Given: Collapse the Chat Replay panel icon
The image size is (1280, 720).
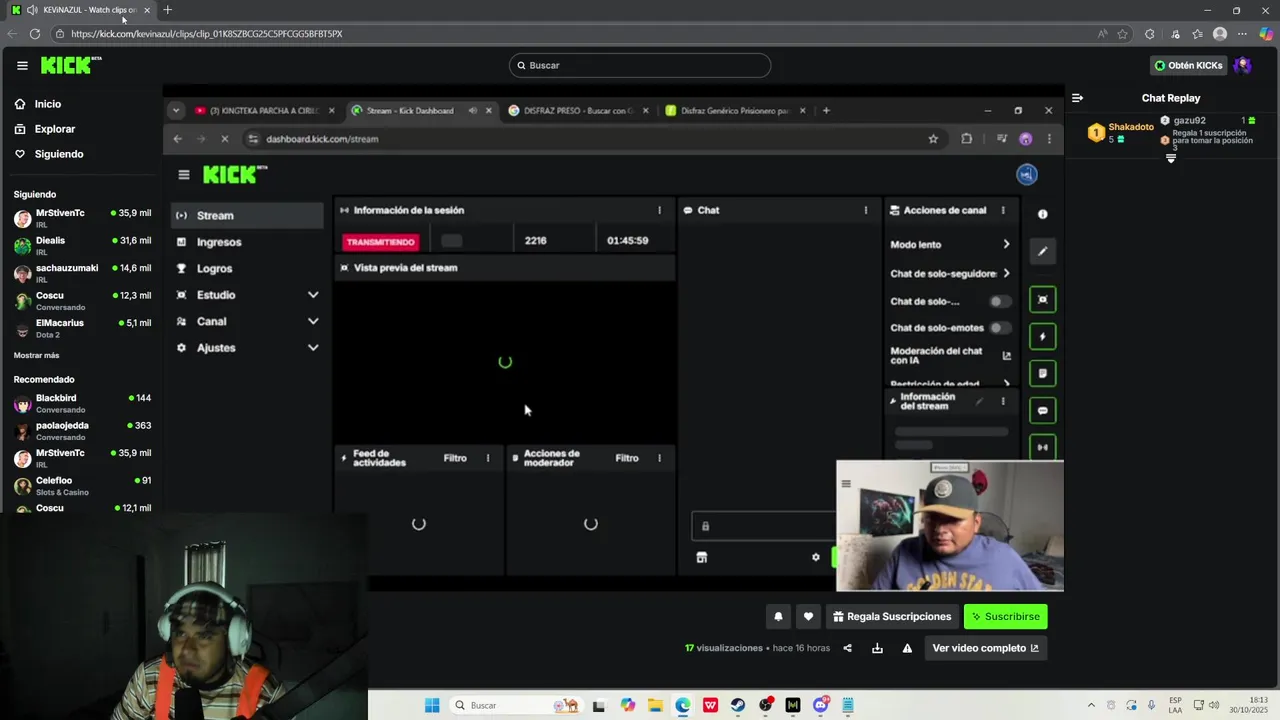Looking at the screenshot, I should coord(1077,98).
